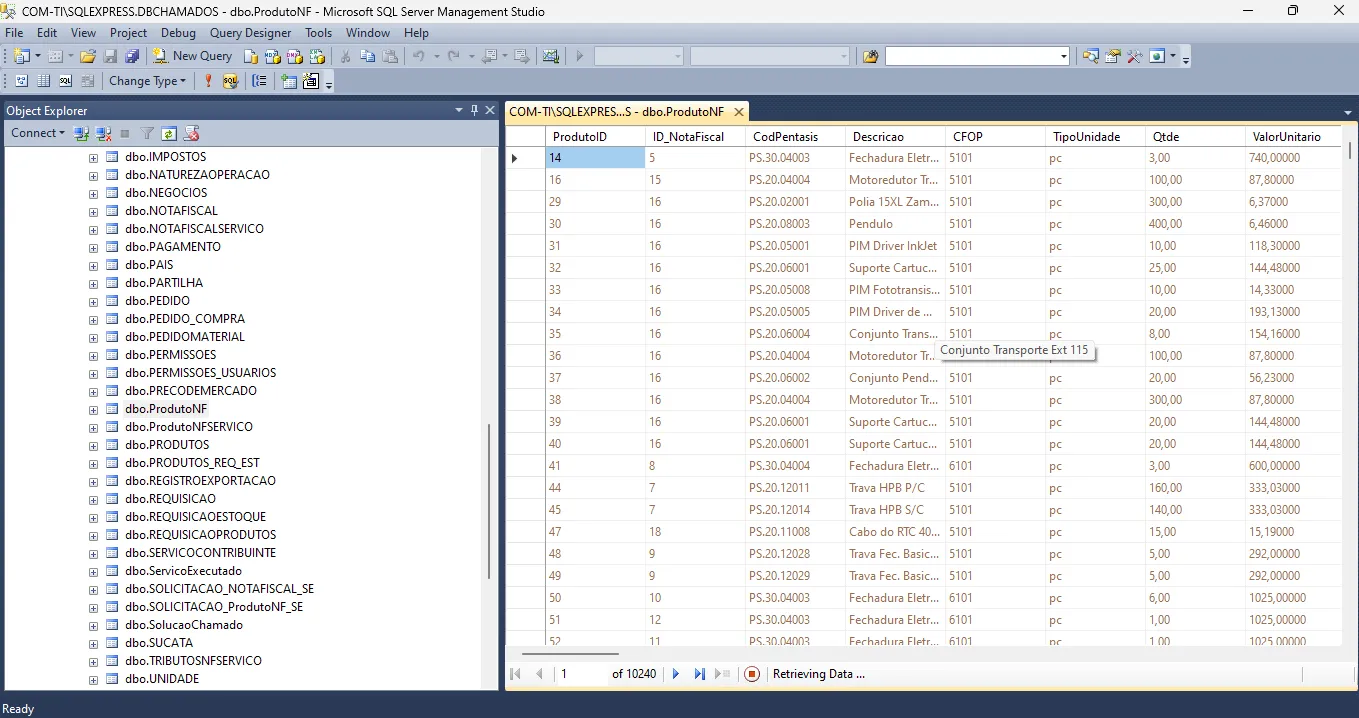Expand the dbo.PEDIDO_COMPRA table node
The image size is (1359, 718).
pyautogui.click(x=93, y=319)
